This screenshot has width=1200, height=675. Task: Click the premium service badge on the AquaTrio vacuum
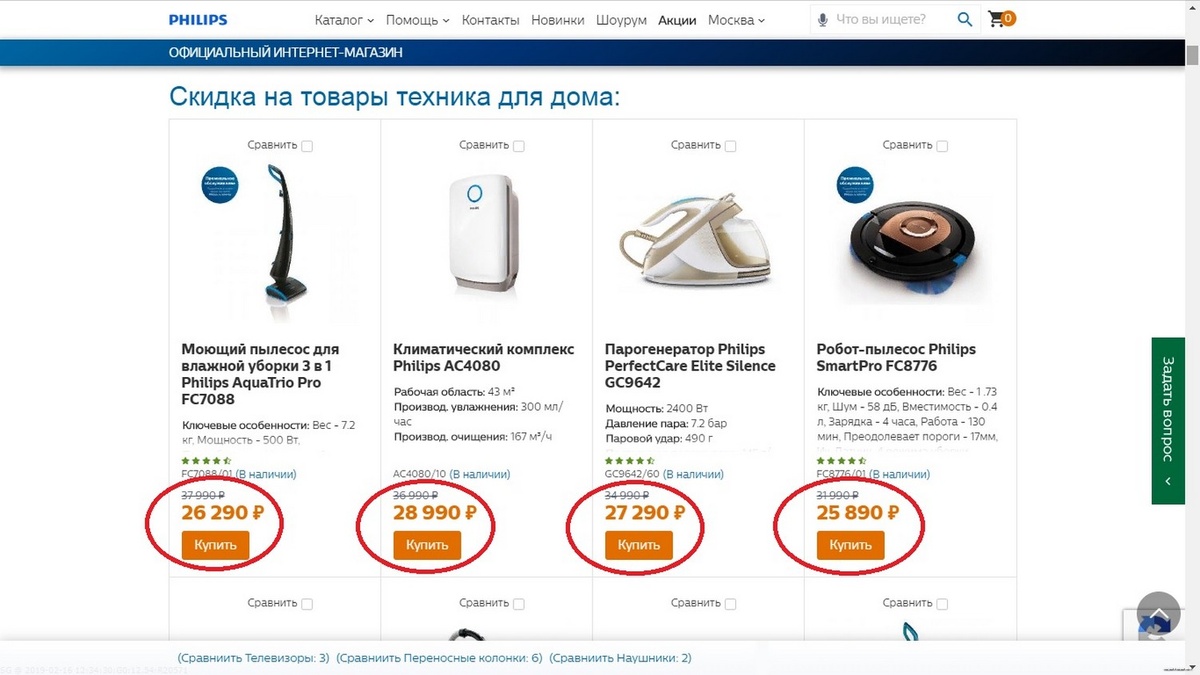[218, 185]
